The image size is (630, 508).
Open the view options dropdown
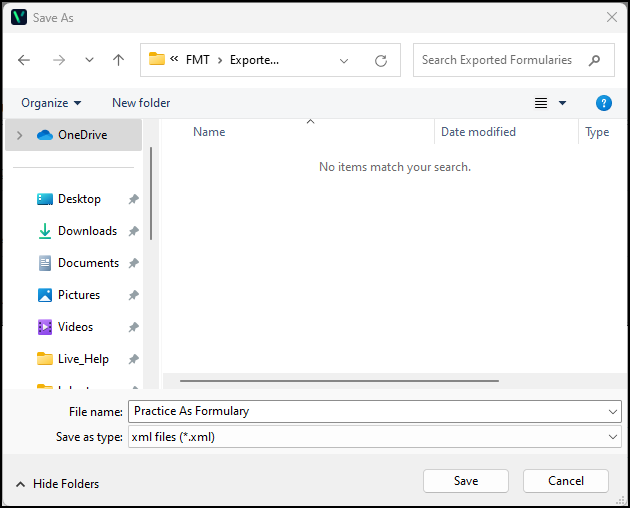pyautogui.click(x=562, y=103)
